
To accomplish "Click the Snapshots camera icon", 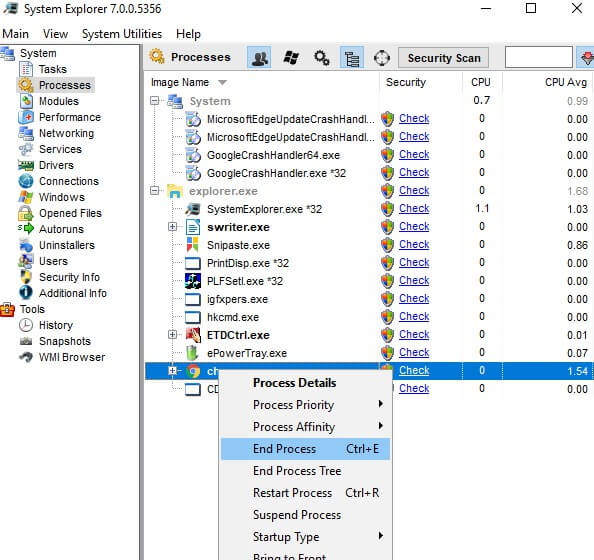I will point(26,341).
